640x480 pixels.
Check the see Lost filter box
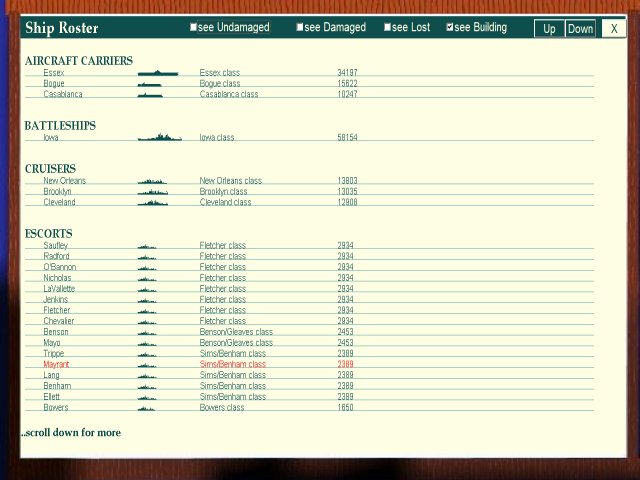[388, 28]
